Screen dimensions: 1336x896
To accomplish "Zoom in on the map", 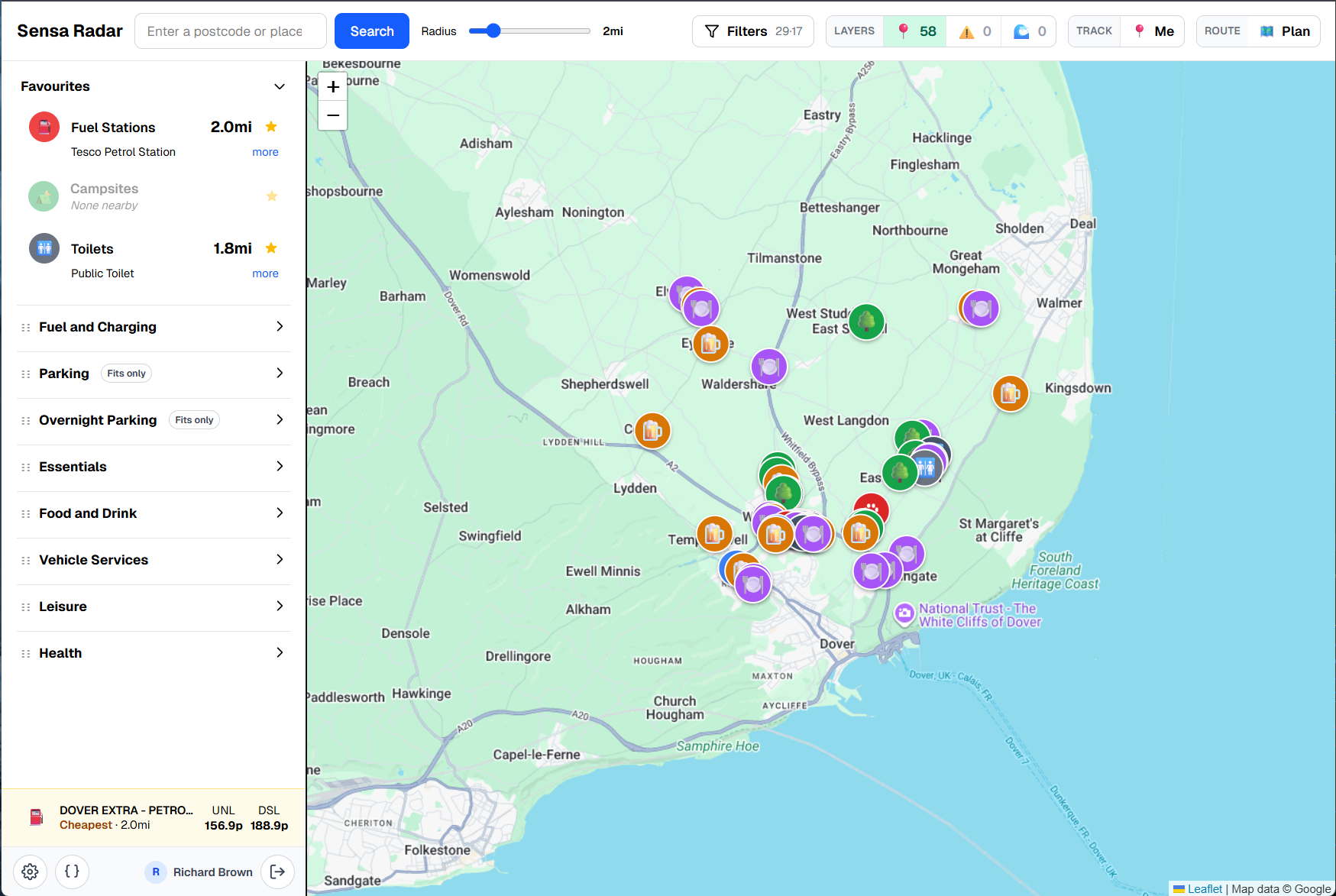I will [x=333, y=87].
